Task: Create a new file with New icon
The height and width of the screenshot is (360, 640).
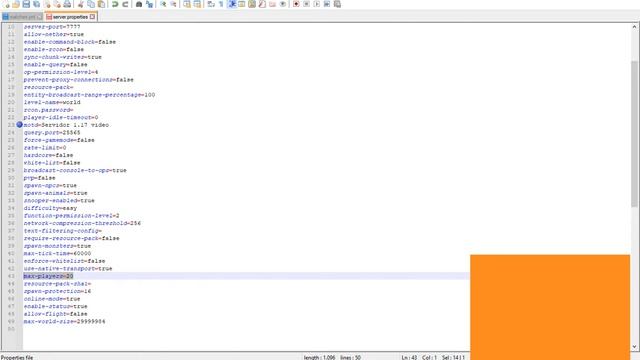Action: [x=6, y=4]
